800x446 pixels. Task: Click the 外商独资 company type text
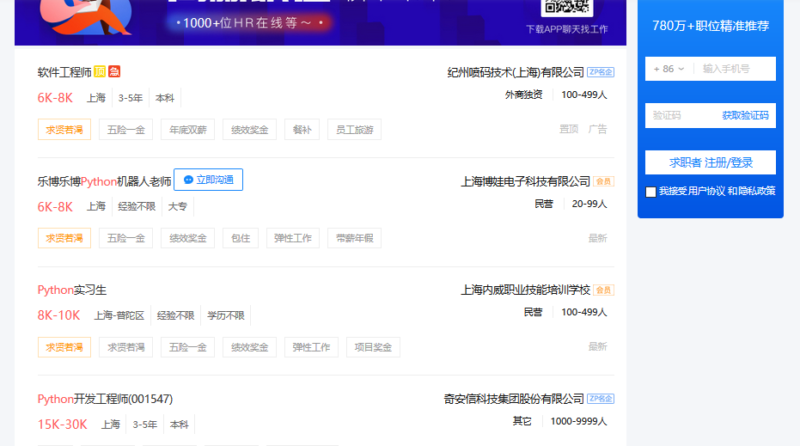[523, 95]
